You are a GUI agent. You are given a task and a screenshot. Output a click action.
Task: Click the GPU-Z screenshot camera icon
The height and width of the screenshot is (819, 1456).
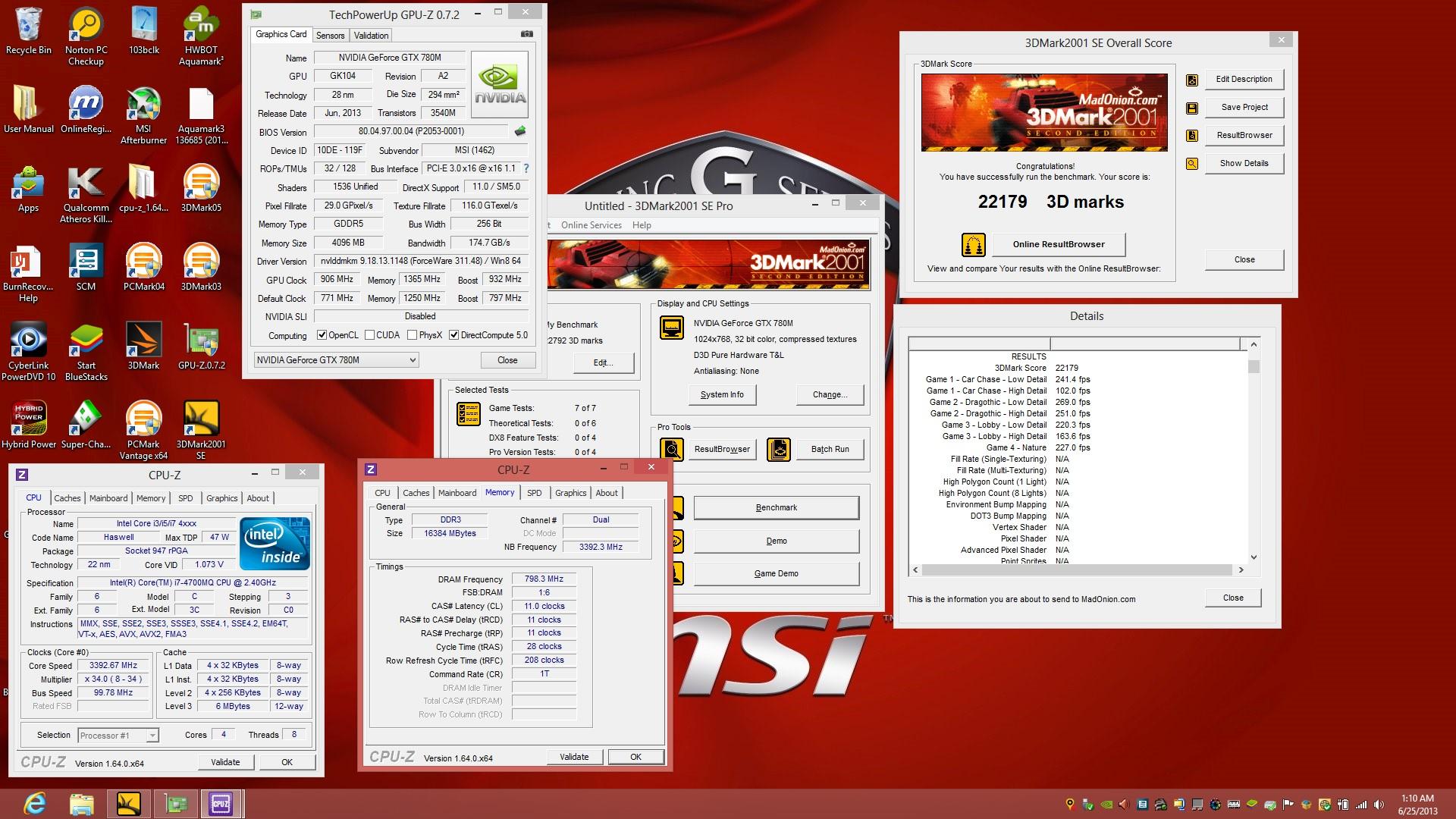(527, 34)
